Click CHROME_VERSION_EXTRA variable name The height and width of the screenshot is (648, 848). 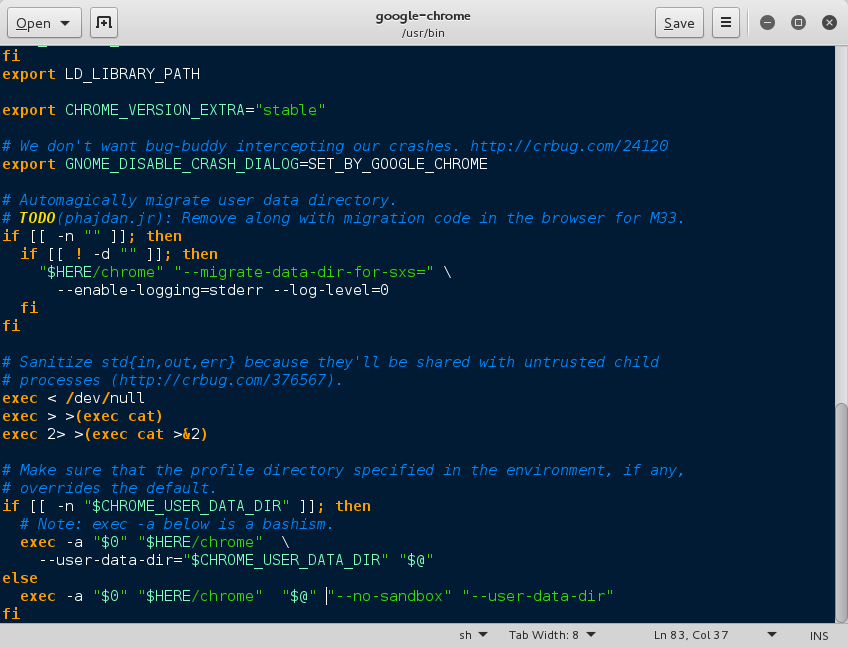pos(155,110)
